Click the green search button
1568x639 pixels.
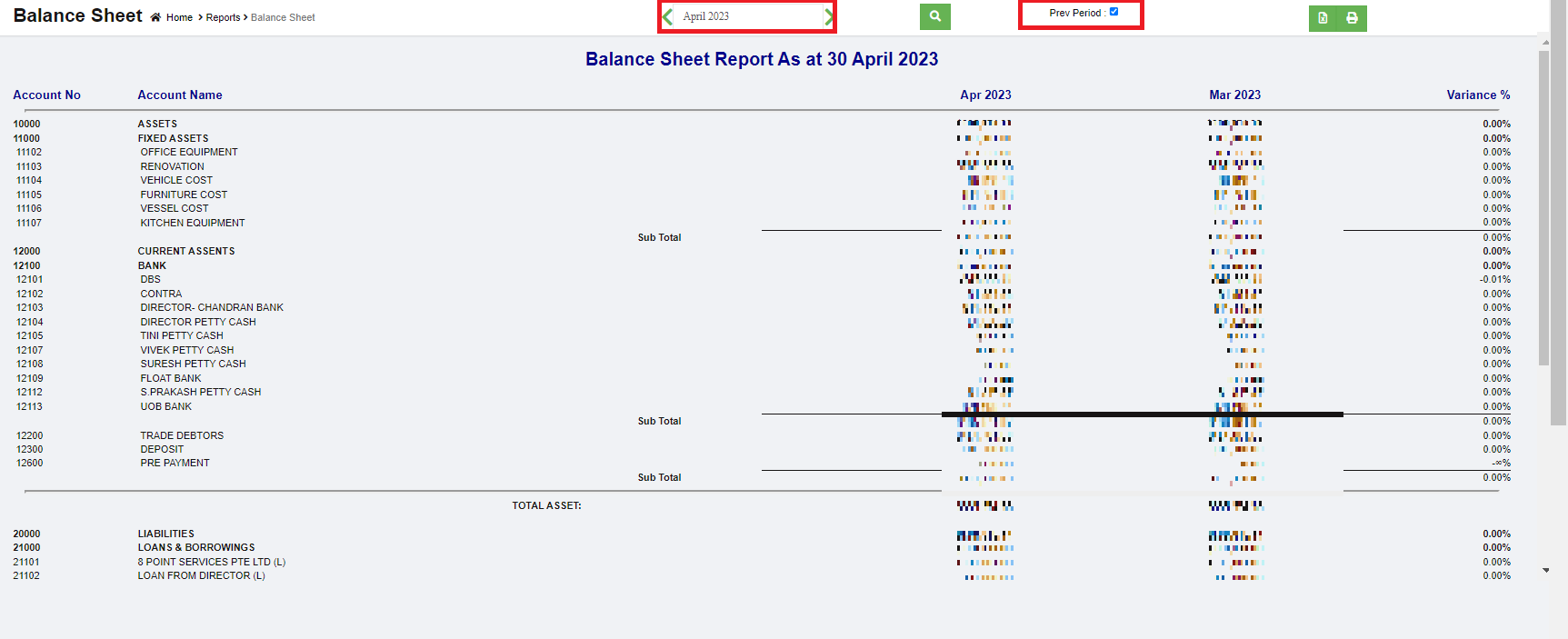click(934, 16)
